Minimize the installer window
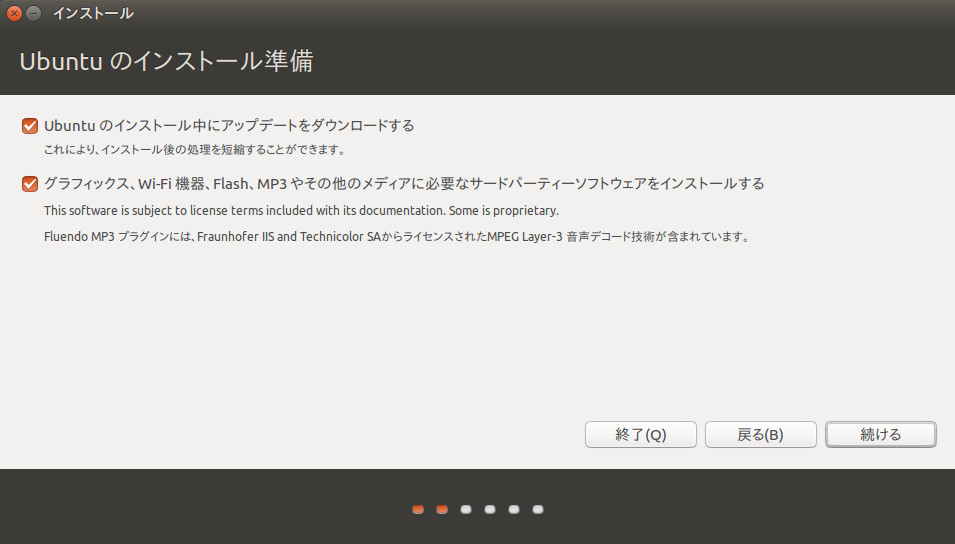Viewport: 955px width, 544px height. tap(34, 13)
